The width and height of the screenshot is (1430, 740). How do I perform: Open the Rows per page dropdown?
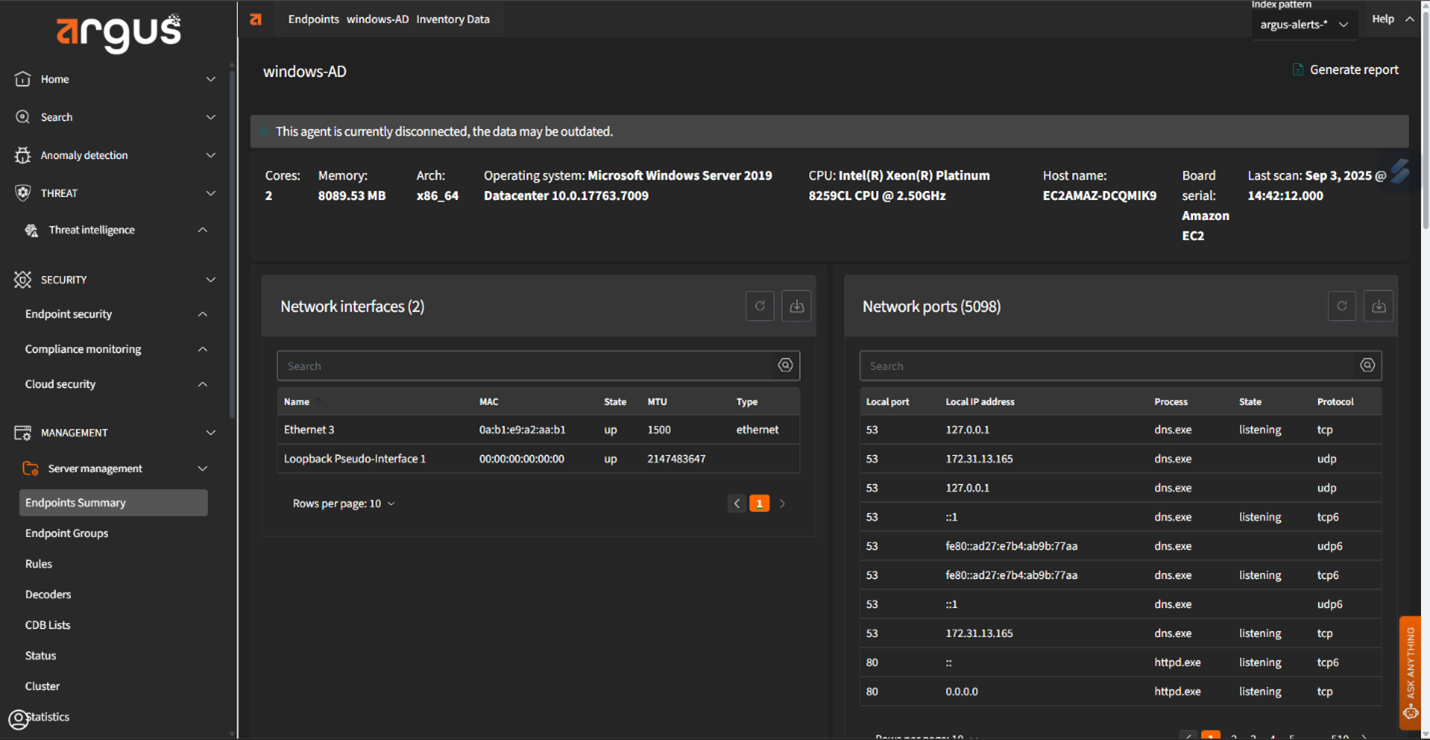pos(343,504)
